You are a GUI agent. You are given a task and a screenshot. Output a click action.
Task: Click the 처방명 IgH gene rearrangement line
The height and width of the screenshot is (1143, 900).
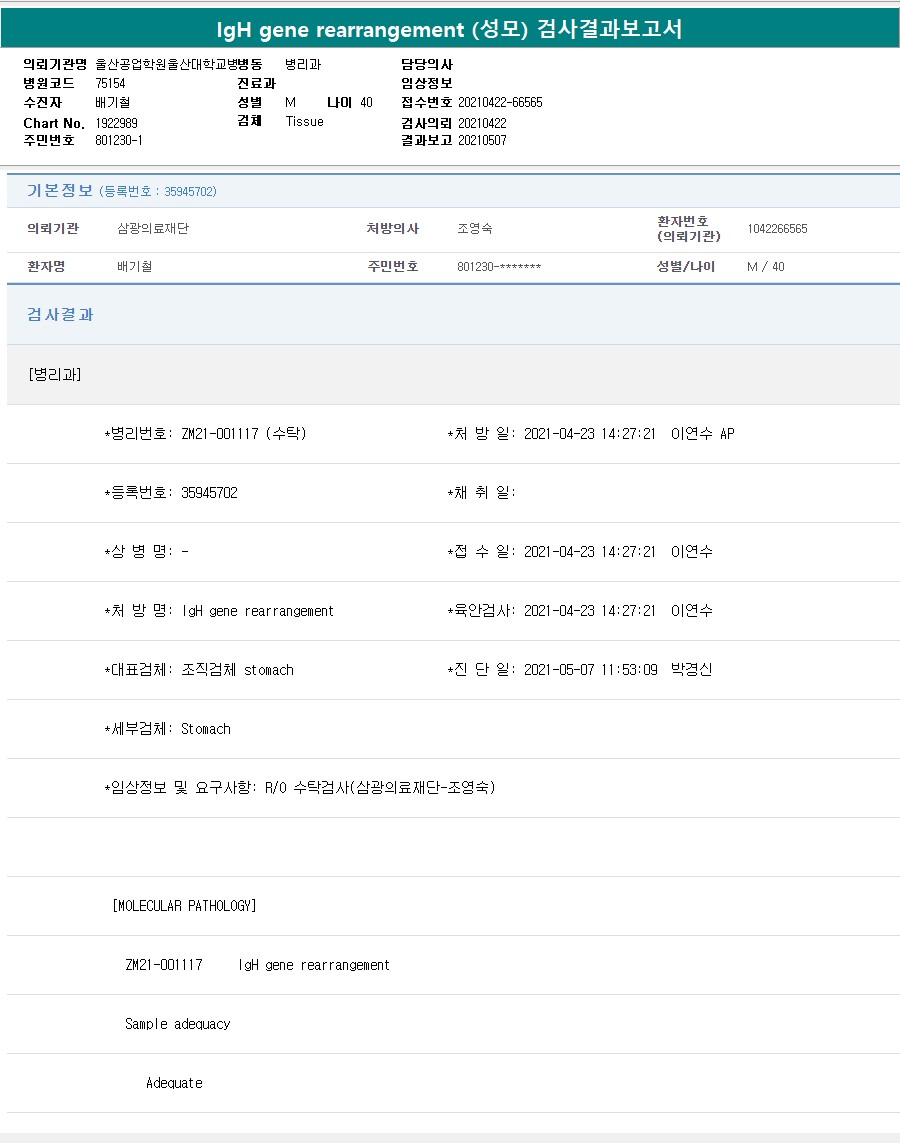tap(219, 611)
